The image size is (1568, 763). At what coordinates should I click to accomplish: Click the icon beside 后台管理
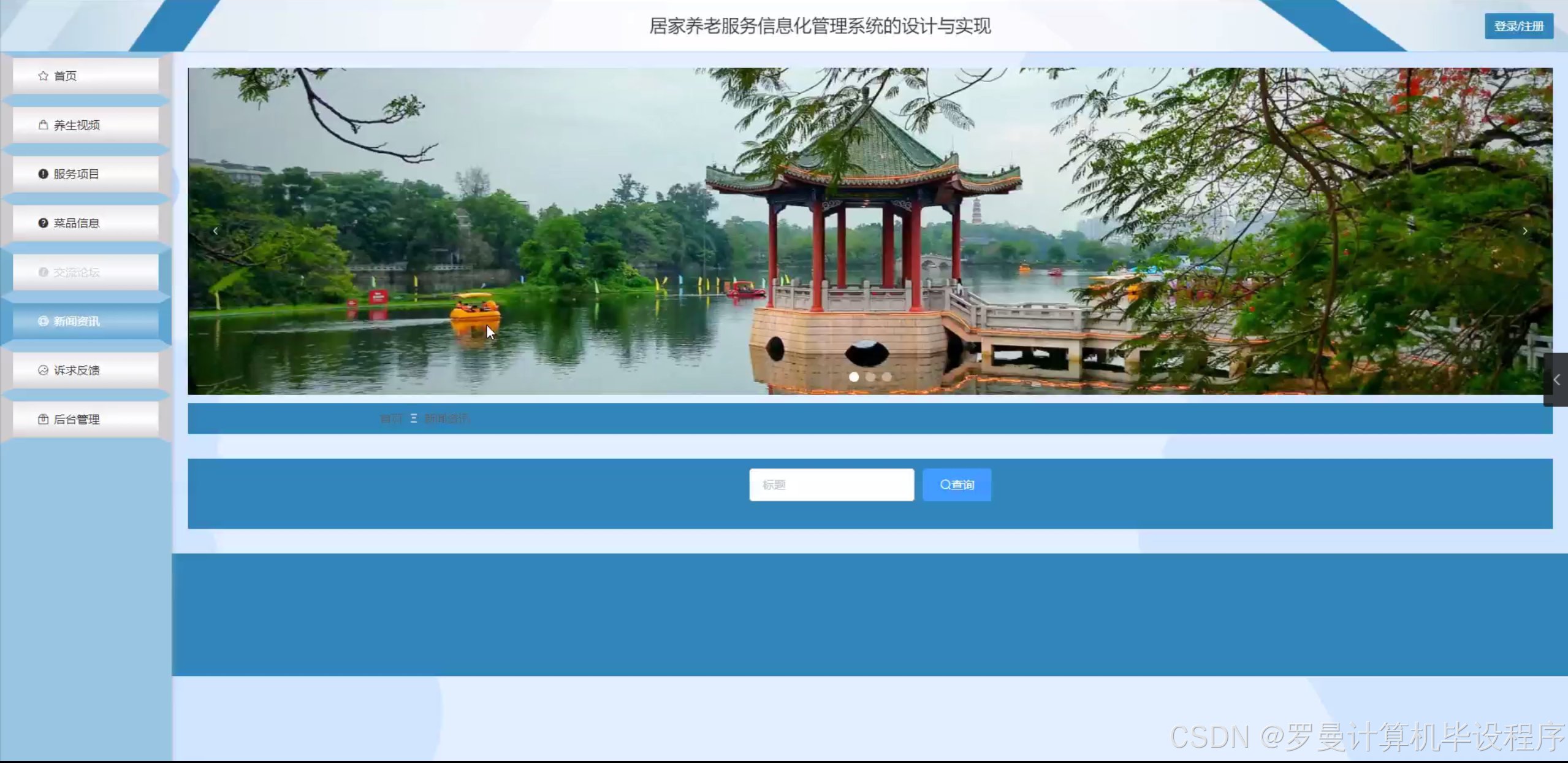click(43, 420)
